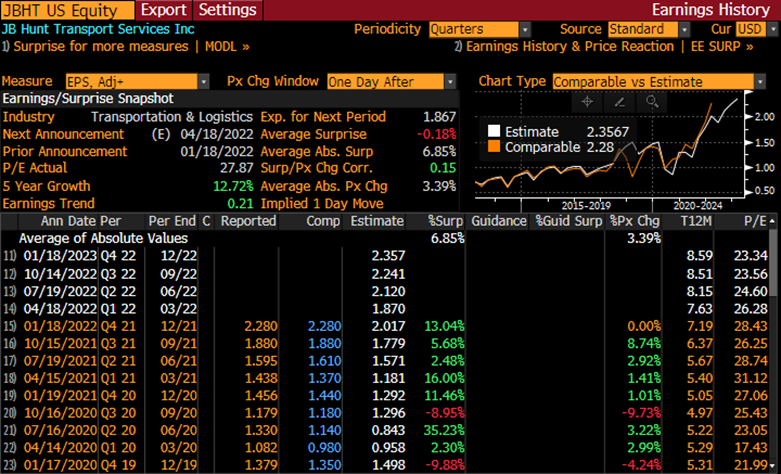Screen dimensions: 781x474
Task: Select row 14 dated 04/18/2022 in table
Action: 385,309
